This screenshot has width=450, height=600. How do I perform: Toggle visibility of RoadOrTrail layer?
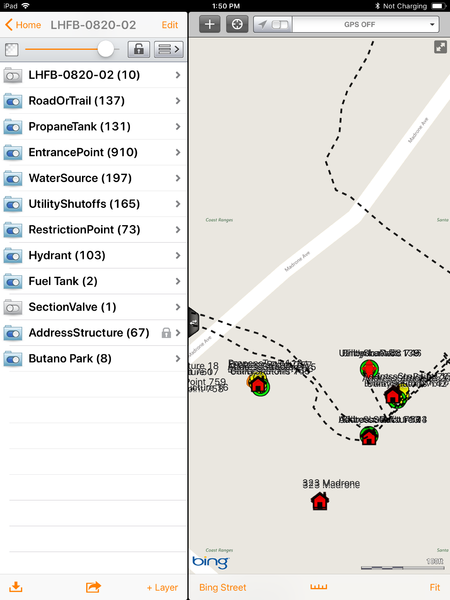pyautogui.click(x=13, y=101)
